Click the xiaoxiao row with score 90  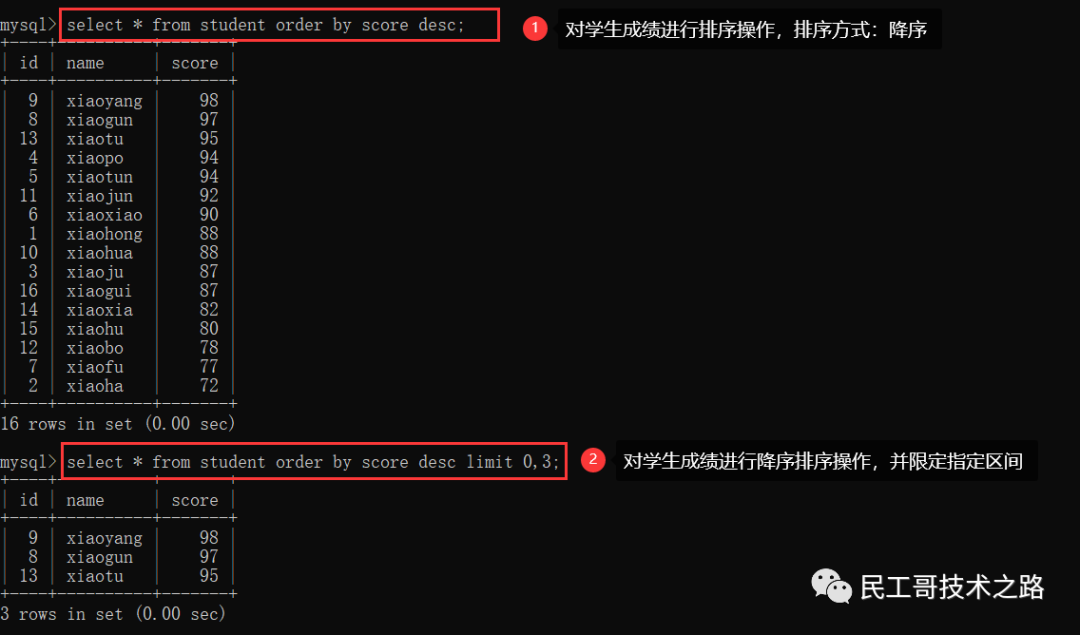click(x=118, y=215)
